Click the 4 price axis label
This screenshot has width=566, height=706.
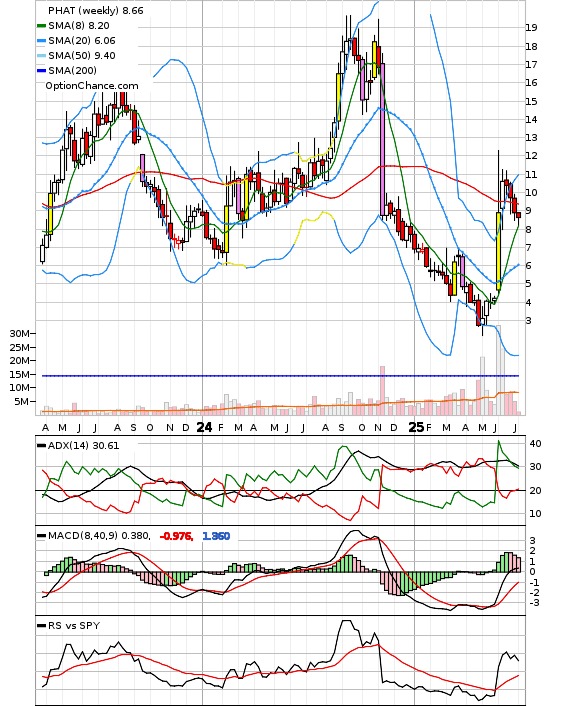pyautogui.click(x=528, y=303)
